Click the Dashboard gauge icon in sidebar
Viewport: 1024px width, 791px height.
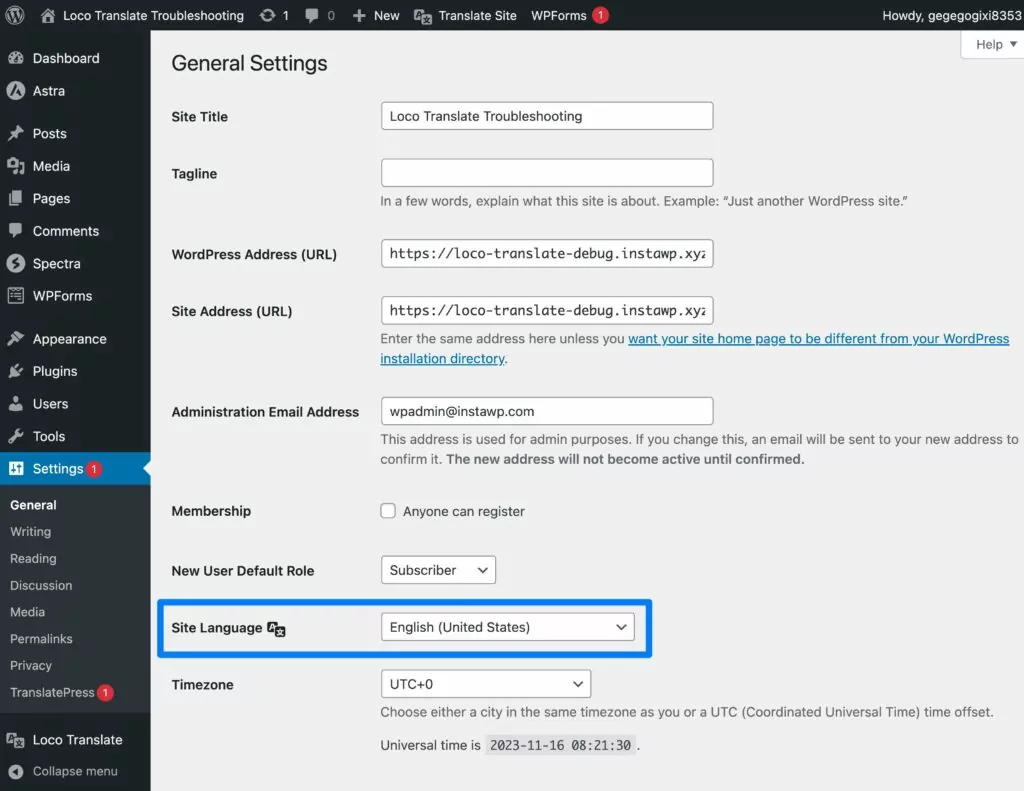click(16, 58)
